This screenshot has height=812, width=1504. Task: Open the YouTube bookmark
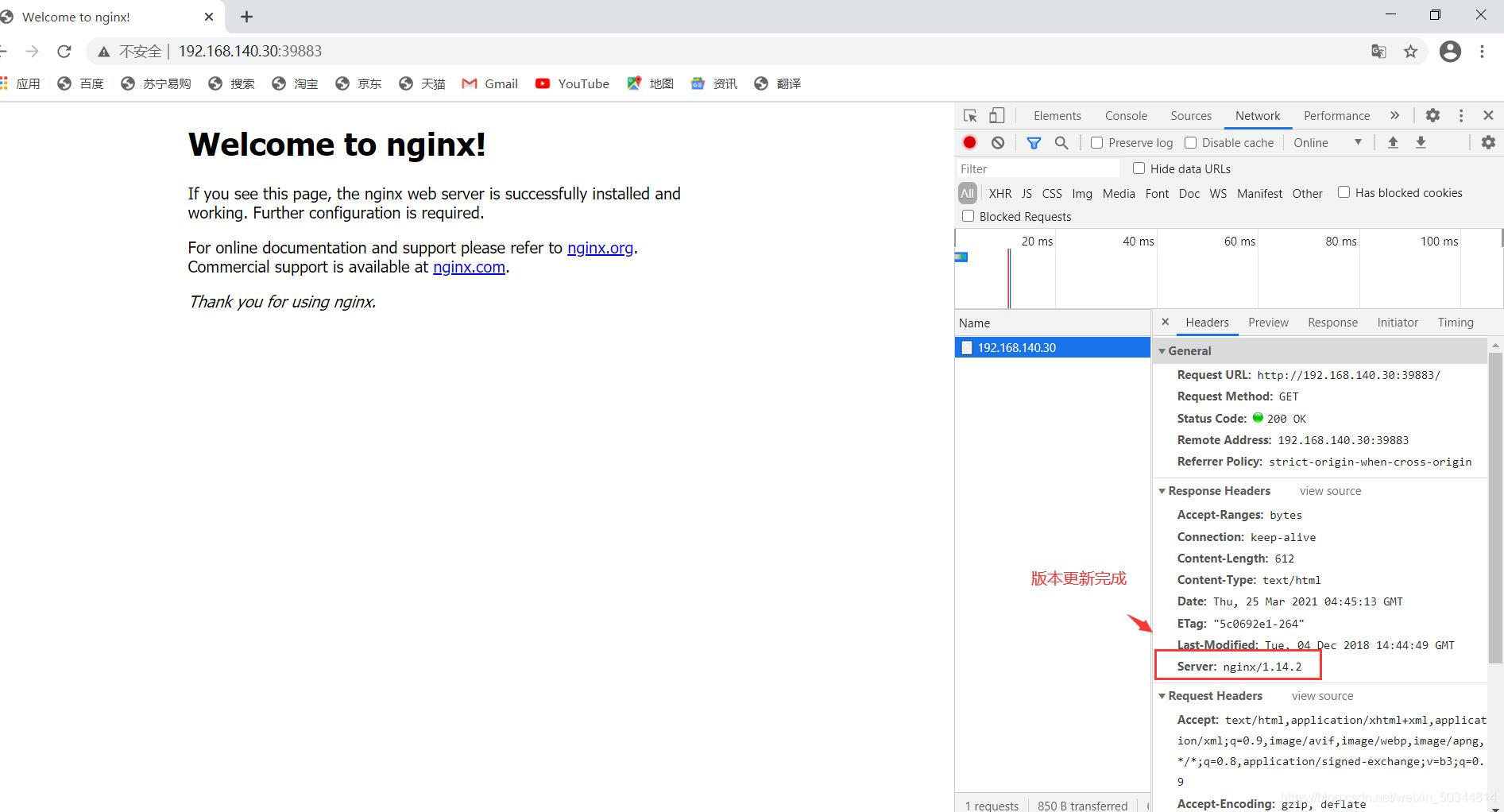572,83
